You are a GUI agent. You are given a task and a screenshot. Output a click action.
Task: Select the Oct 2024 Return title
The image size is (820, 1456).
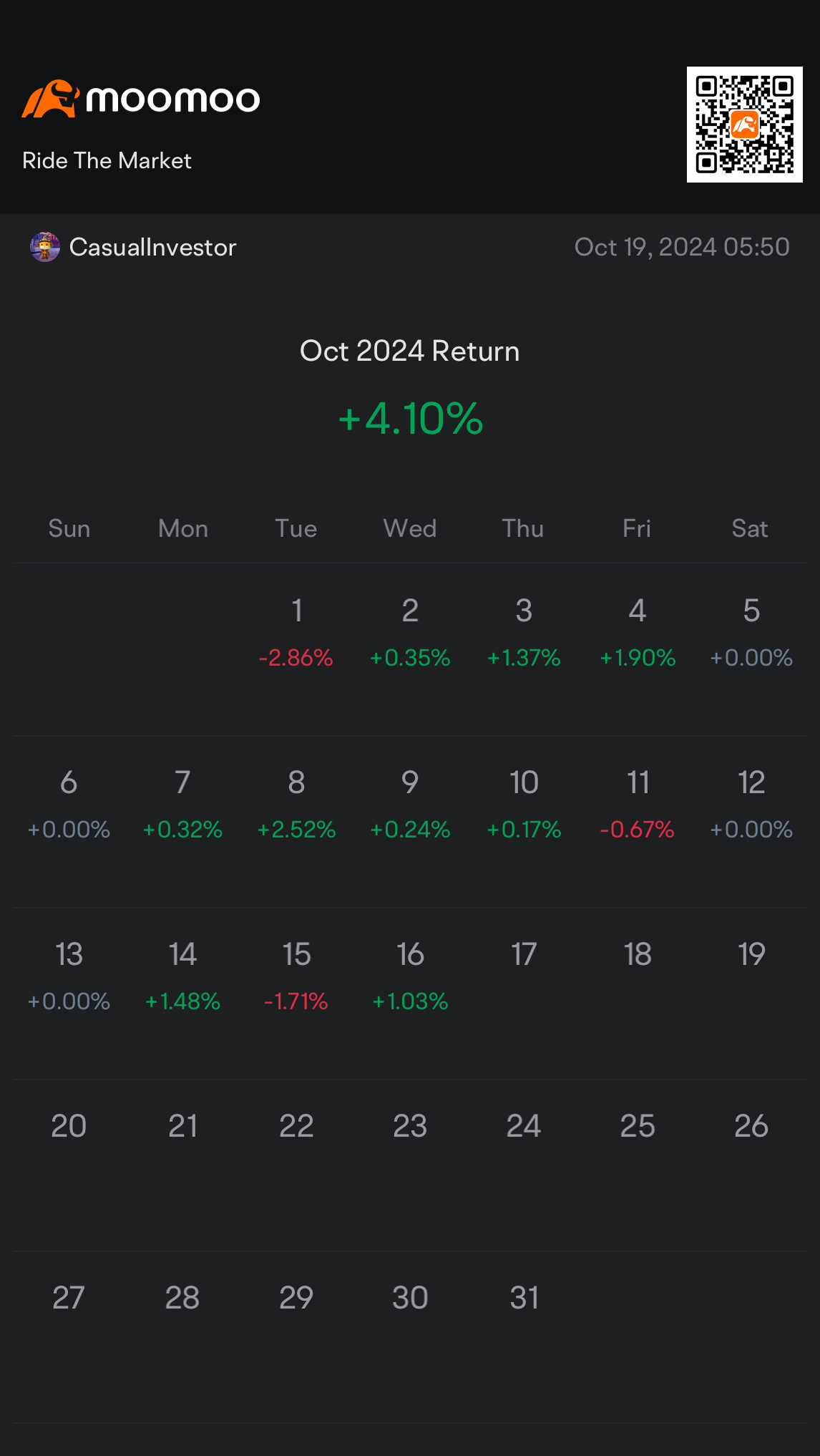coord(410,351)
